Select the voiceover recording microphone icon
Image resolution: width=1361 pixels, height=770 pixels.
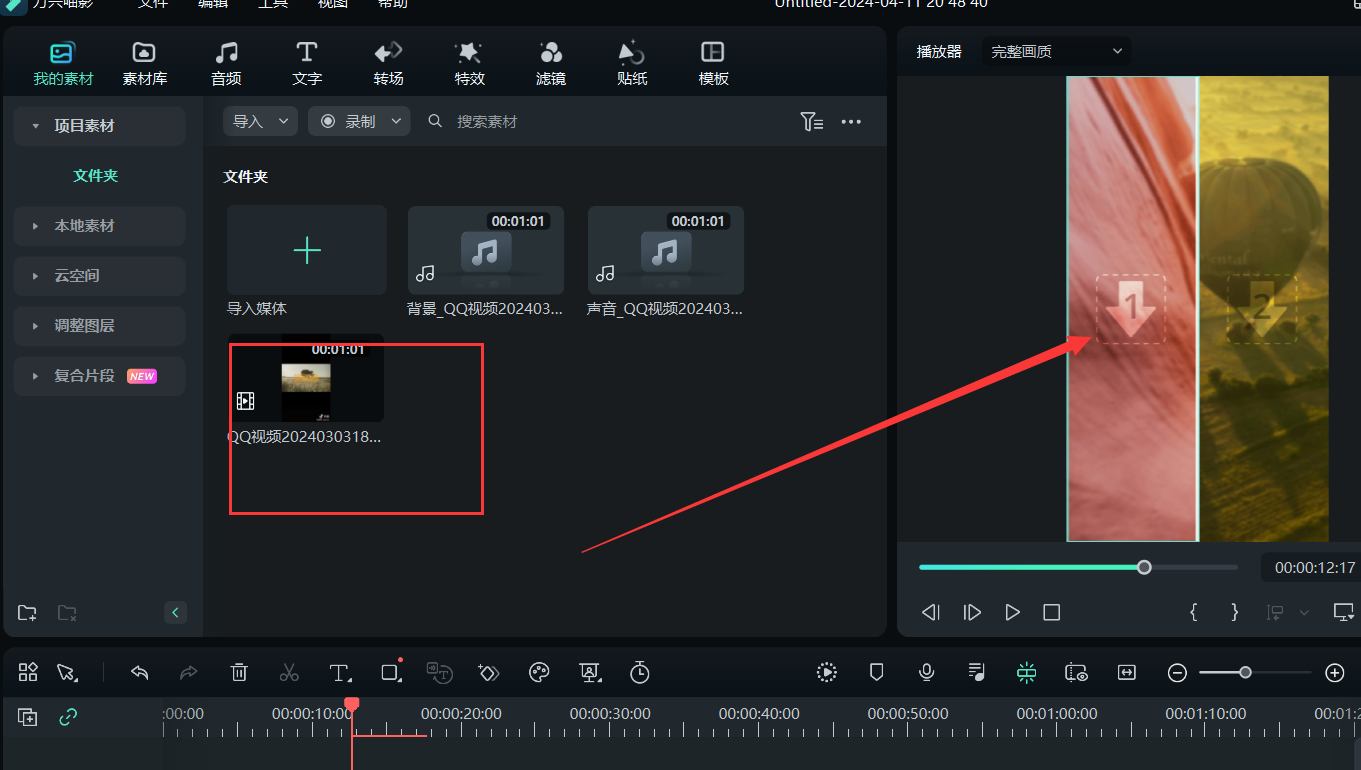tap(926, 672)
